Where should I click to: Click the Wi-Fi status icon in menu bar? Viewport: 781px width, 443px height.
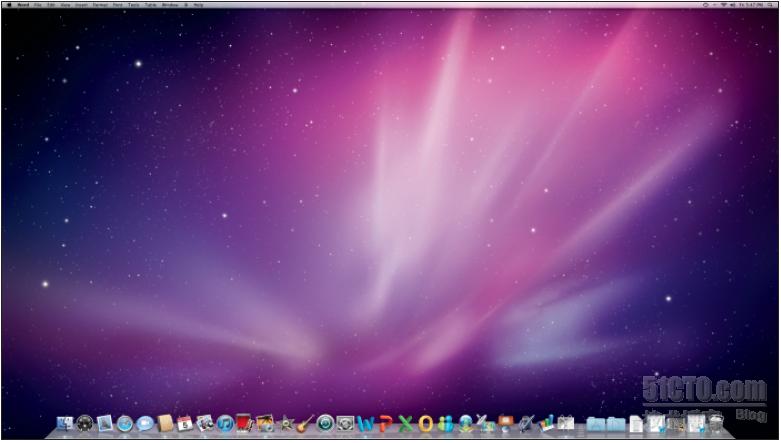coord(724,5)
